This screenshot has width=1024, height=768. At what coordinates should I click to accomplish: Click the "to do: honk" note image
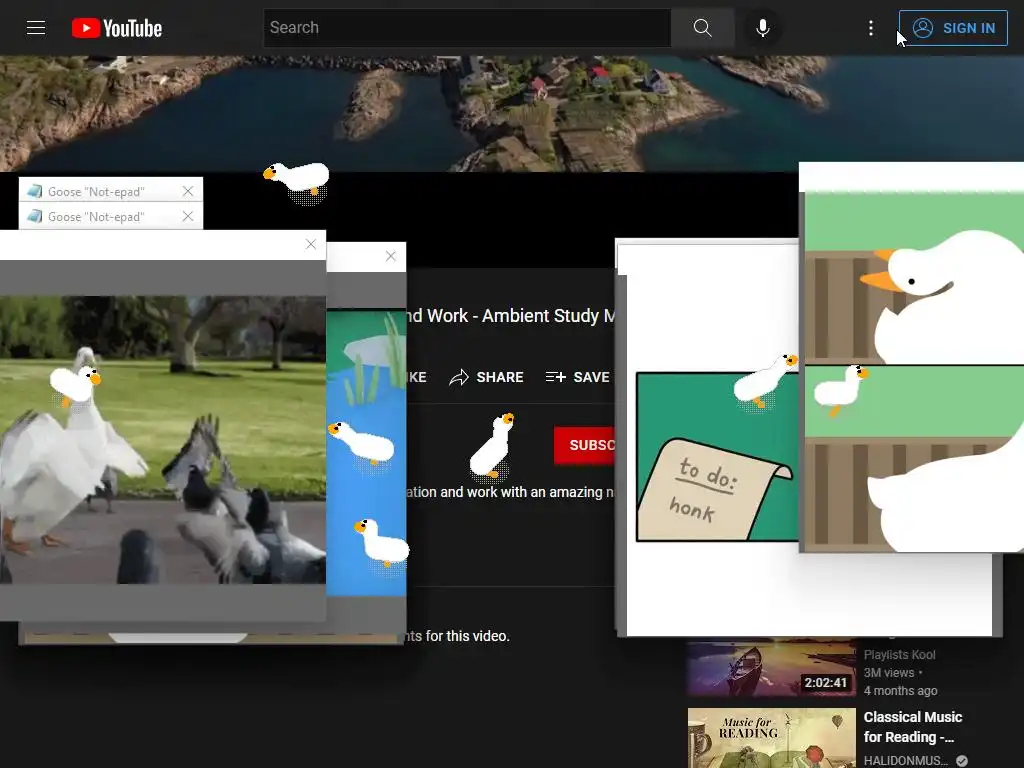717,456
